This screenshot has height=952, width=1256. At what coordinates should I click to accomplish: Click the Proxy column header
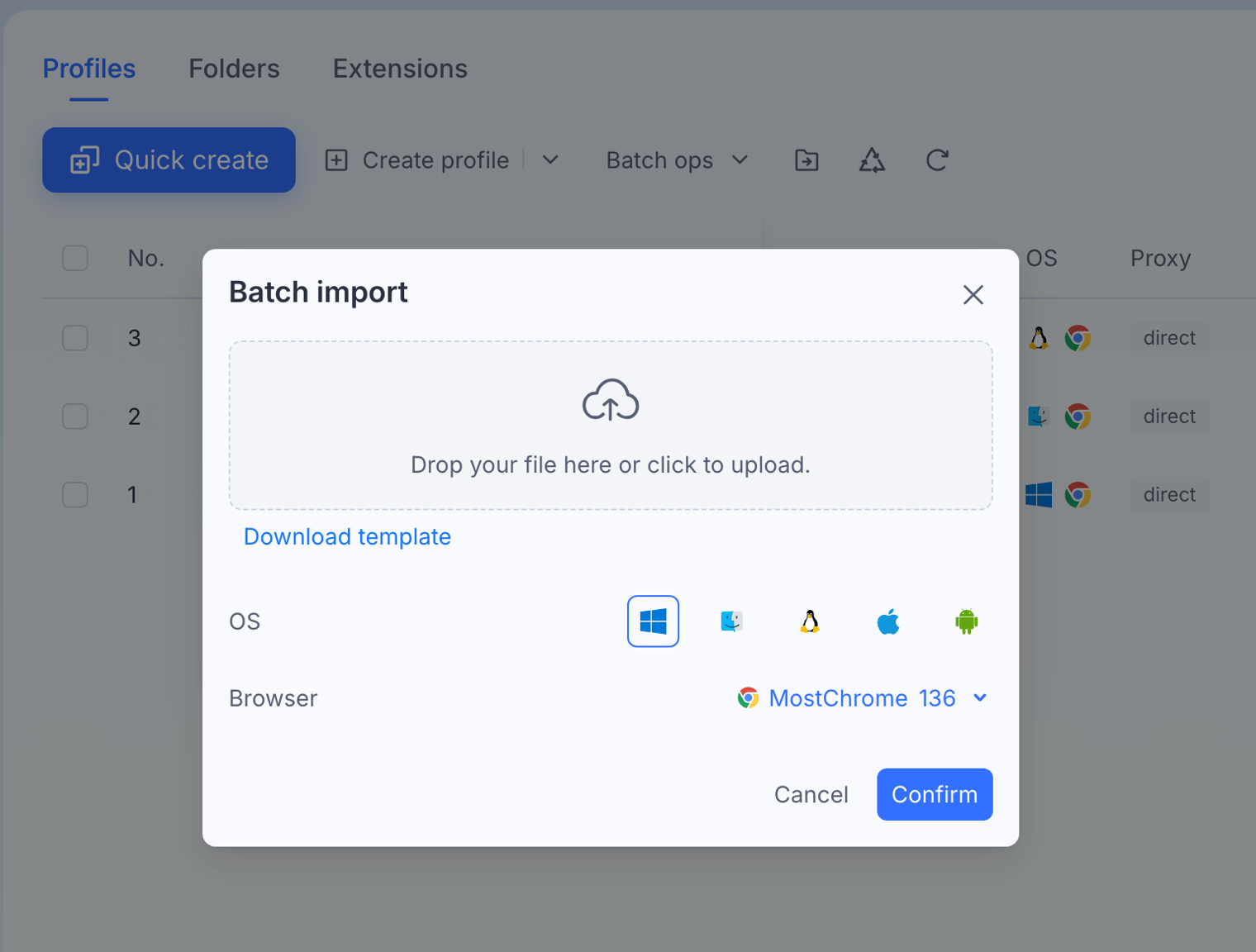click(x=1160, y=259)
